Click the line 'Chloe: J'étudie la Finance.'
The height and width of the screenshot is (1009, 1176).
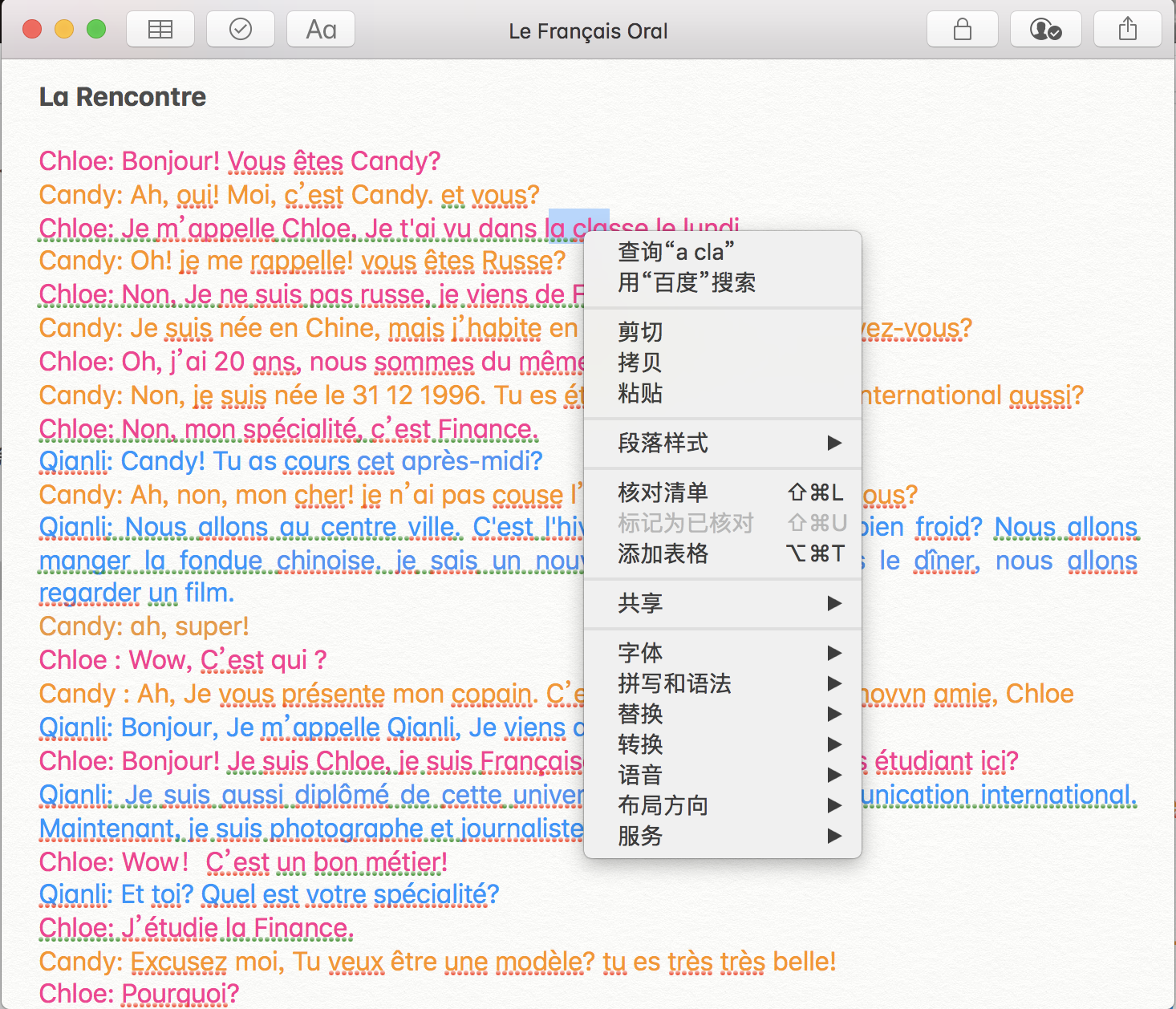[197, 928]
